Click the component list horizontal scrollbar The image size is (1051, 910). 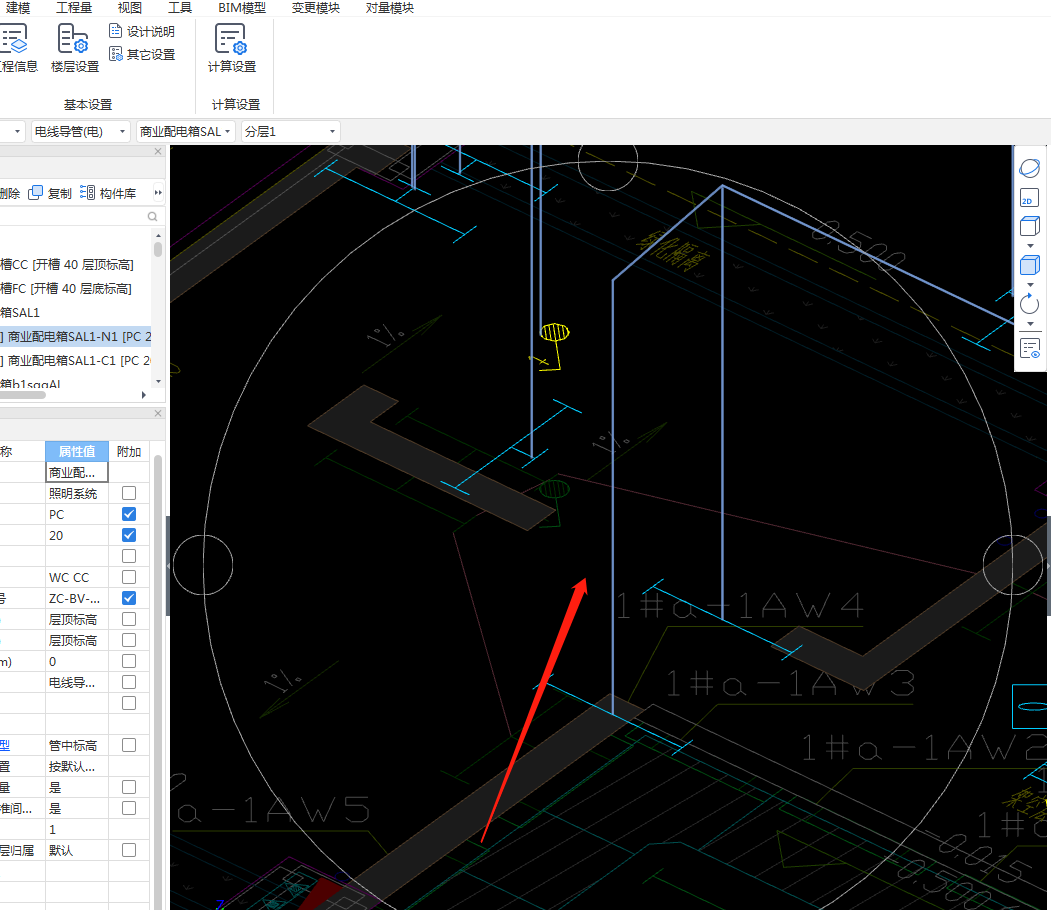(23, 395)
